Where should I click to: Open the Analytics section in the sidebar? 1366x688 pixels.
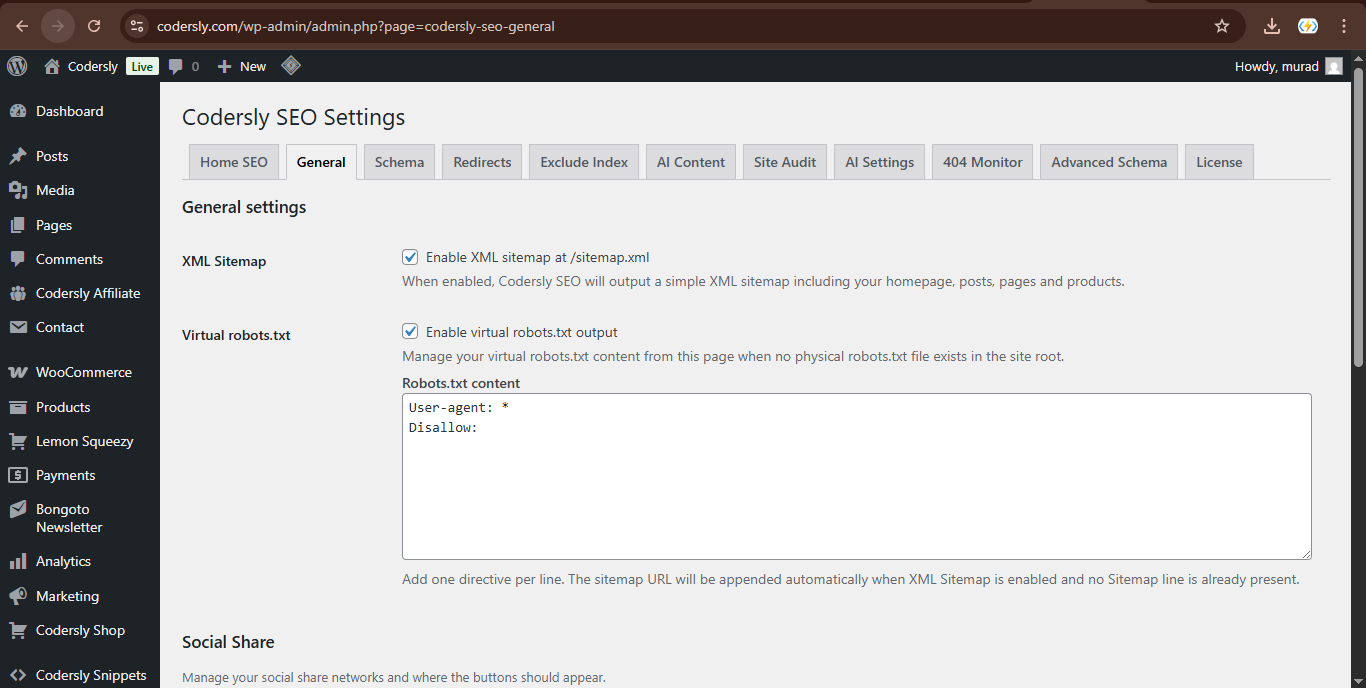(62, 561)
